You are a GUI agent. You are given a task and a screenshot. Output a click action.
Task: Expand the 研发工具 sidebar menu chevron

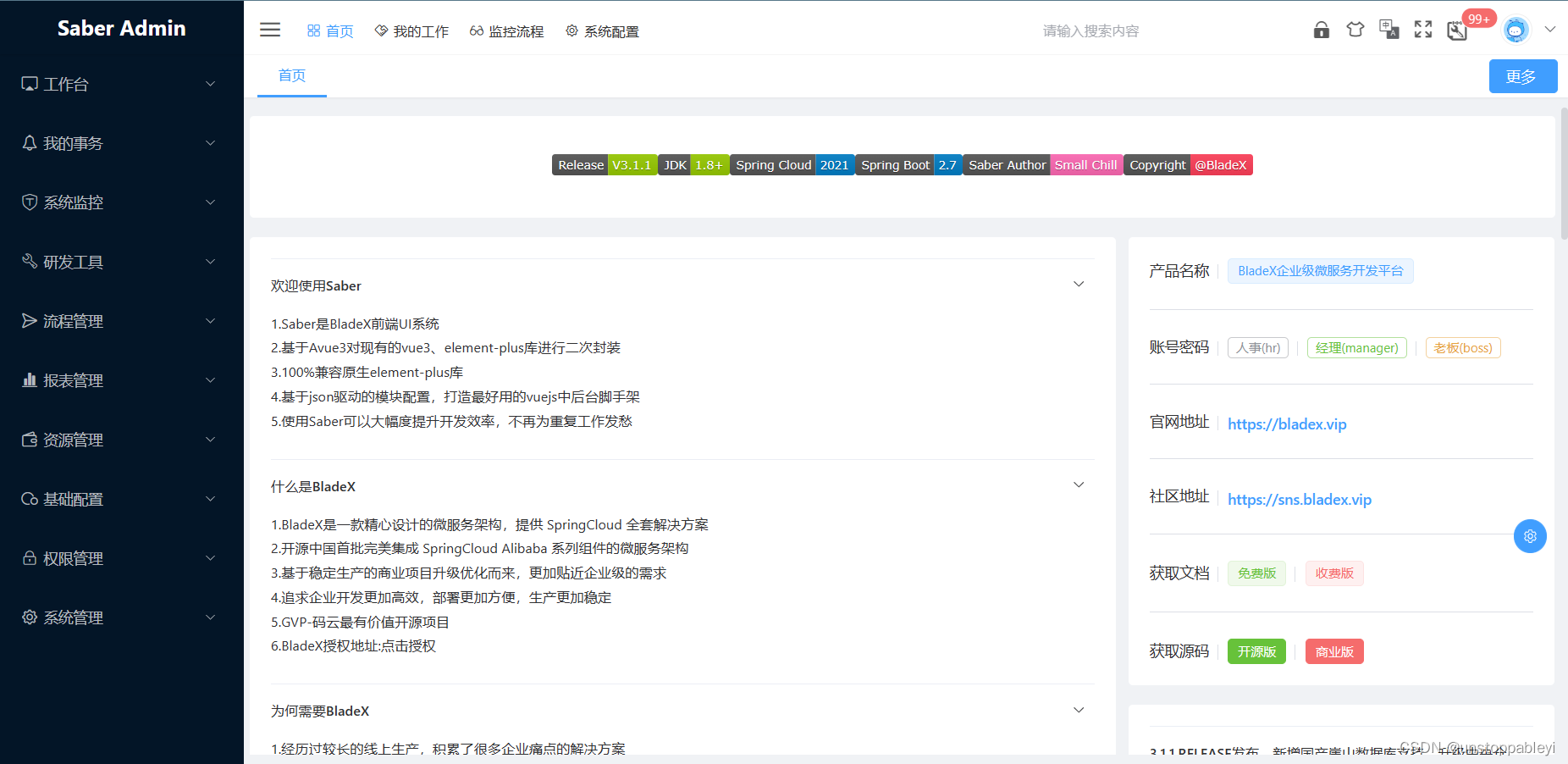211,262
